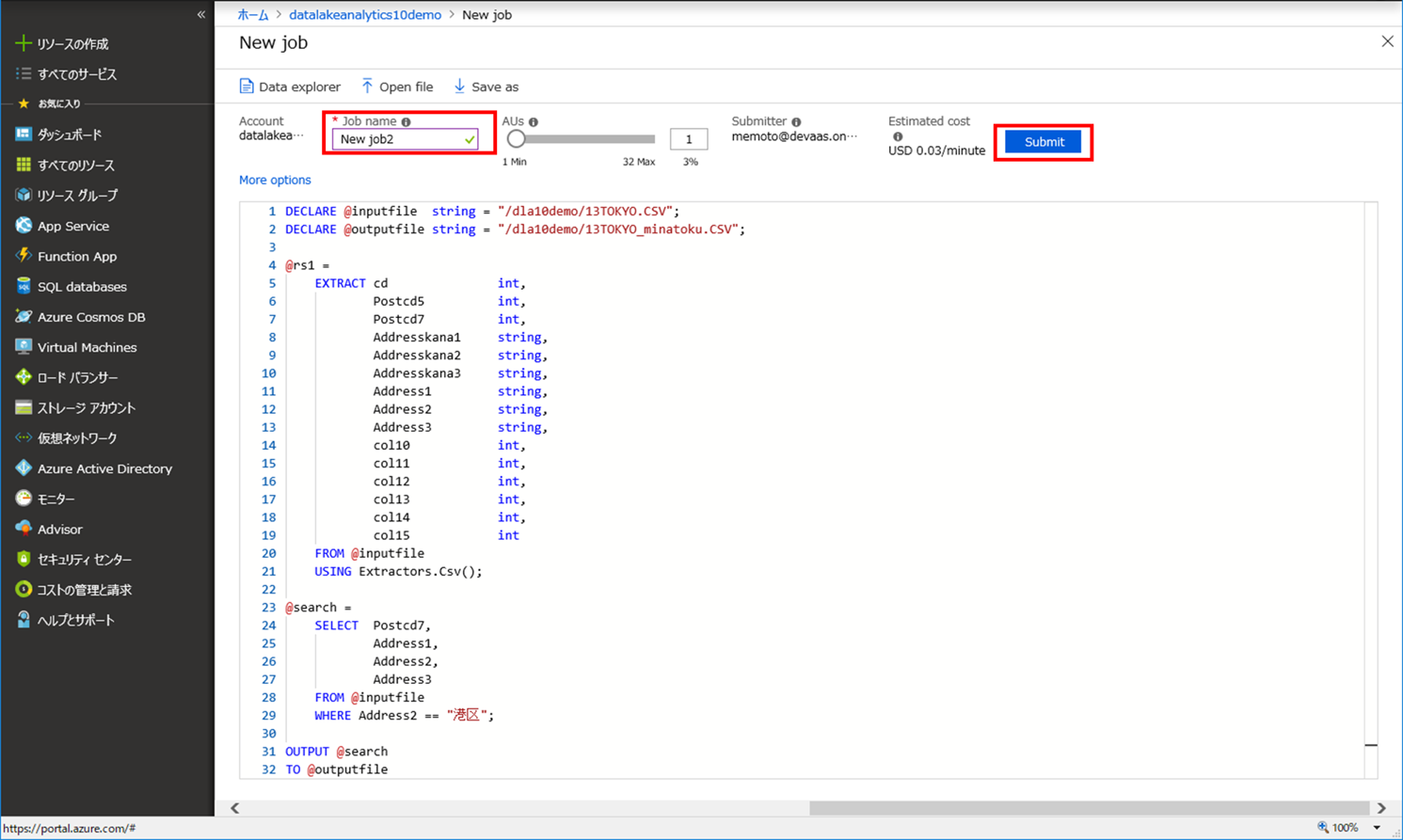Screen dimensions: 1403x840
Task: Close the New job blade
Action: pos(1387,41)
